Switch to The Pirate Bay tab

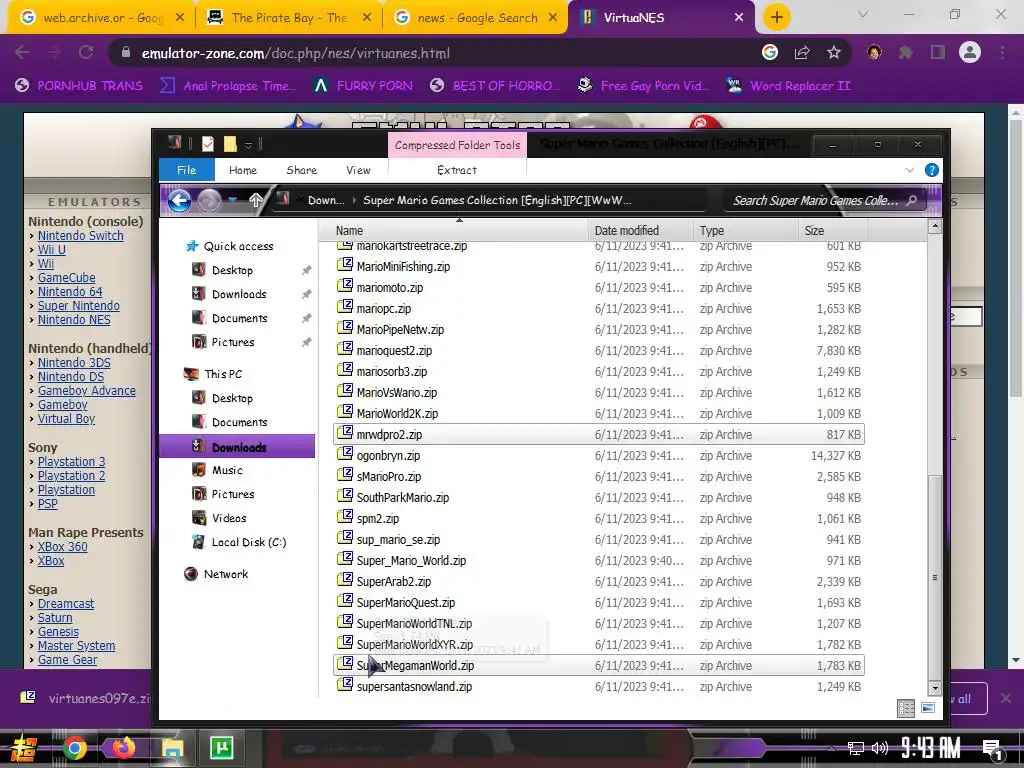[289, 18]
